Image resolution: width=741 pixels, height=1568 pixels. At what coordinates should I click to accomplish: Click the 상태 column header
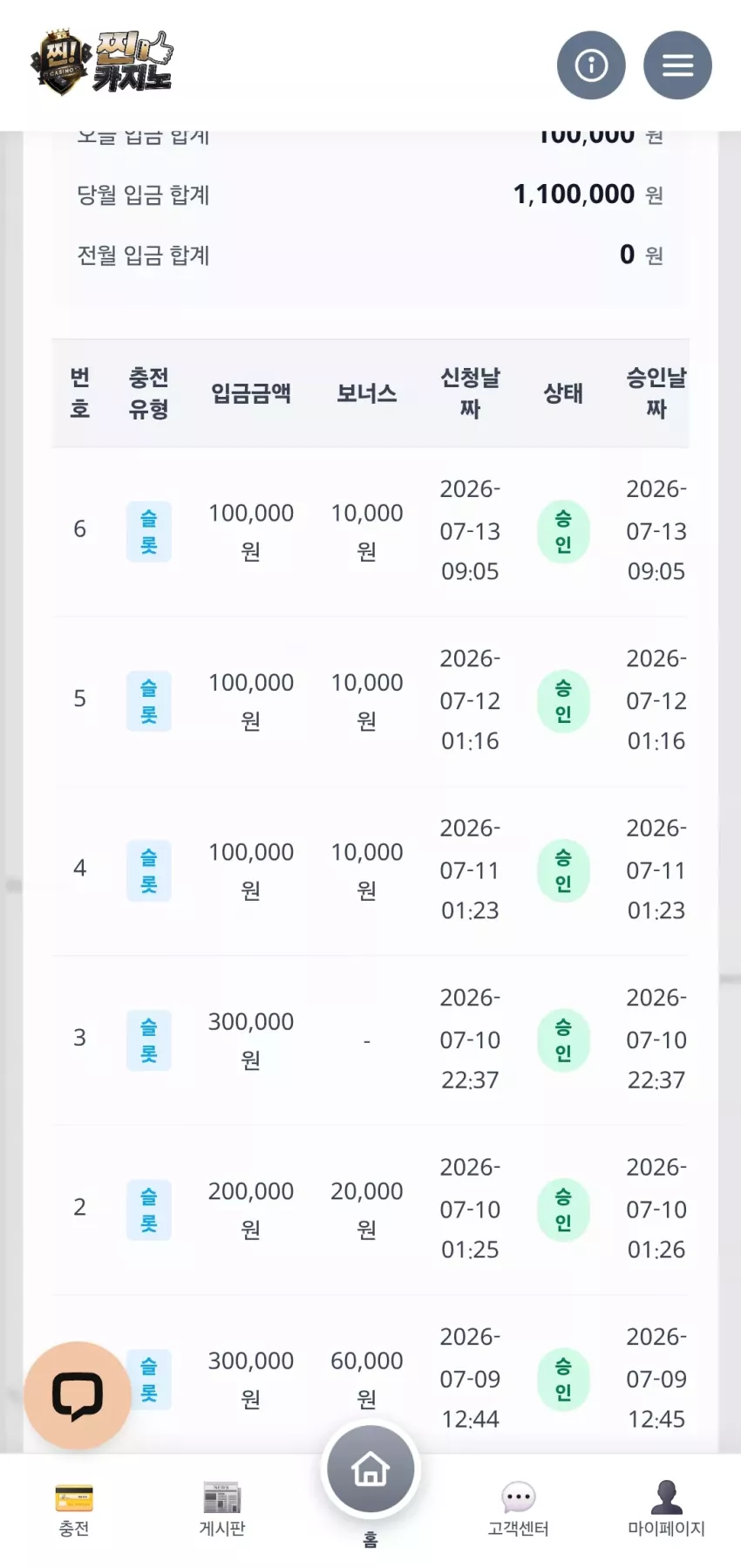pyautogui.click(x=563, y=393)
